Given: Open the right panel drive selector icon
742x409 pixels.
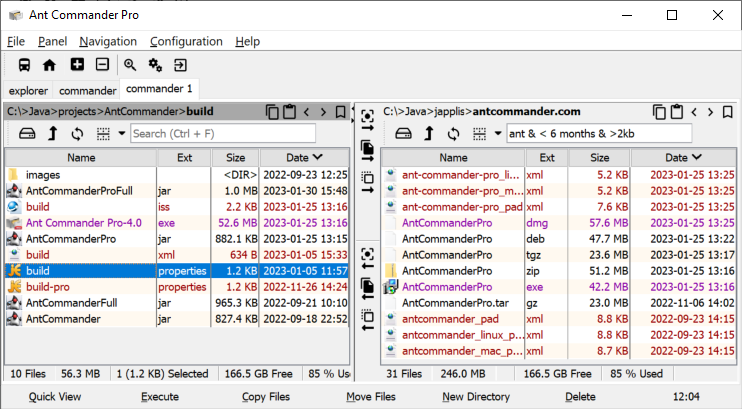Looking at the screenshot, I should tap(403, 134).
